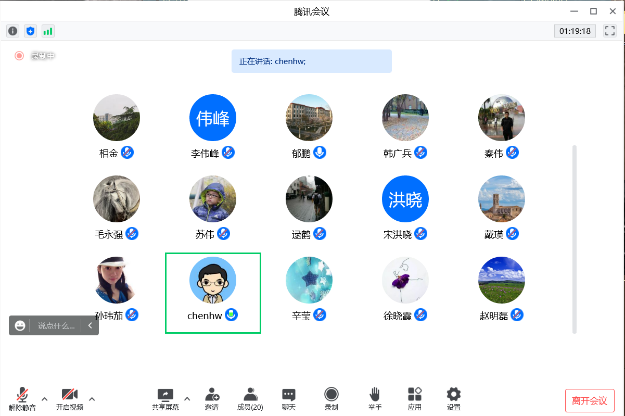The width and height of the screenshot is (625, 416).
Task: Select chenhw's highlighted participant tile
Action: click(x=213, y=292)
